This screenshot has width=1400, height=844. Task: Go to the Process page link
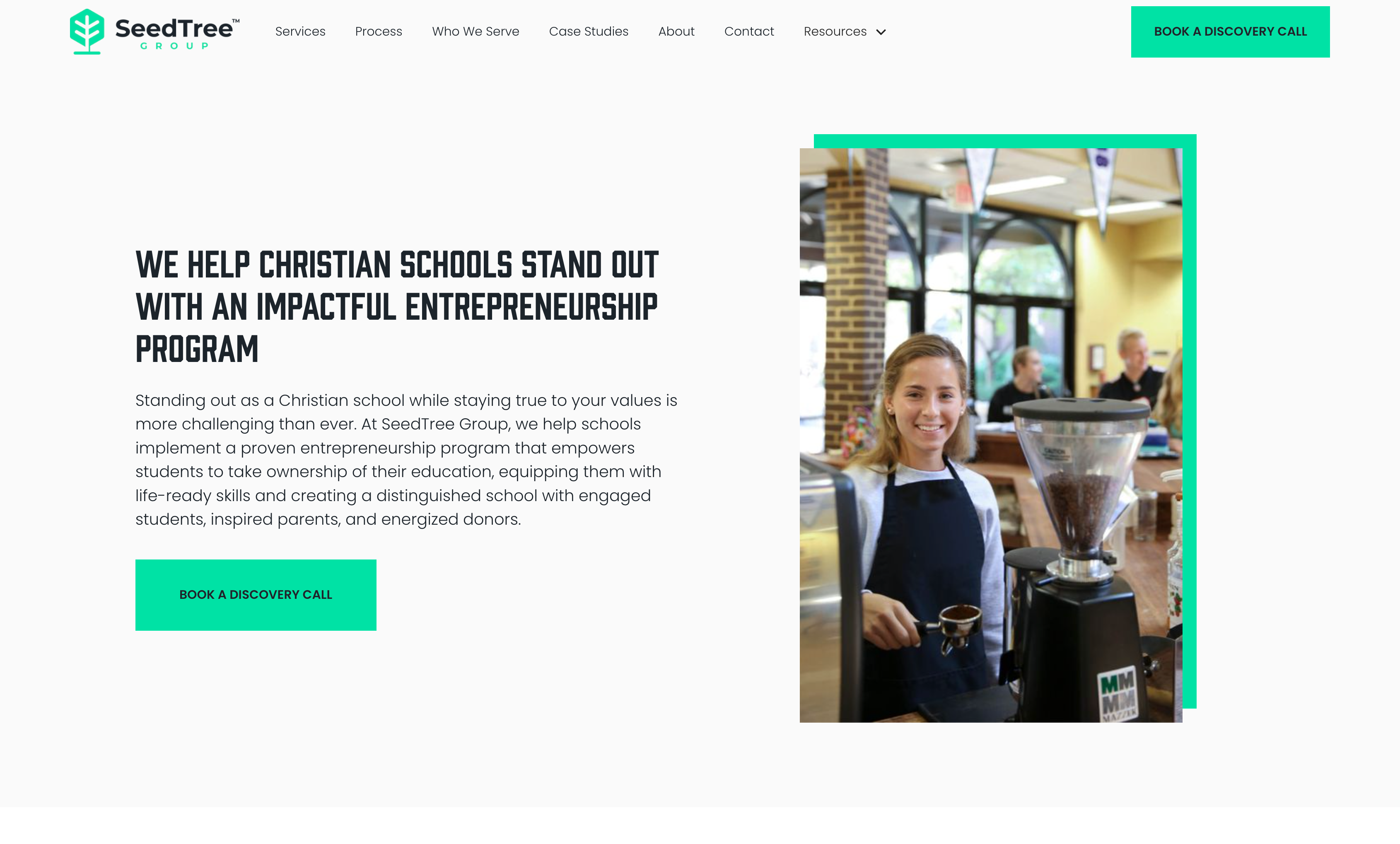pyautogui.click(x=379, y=32)
